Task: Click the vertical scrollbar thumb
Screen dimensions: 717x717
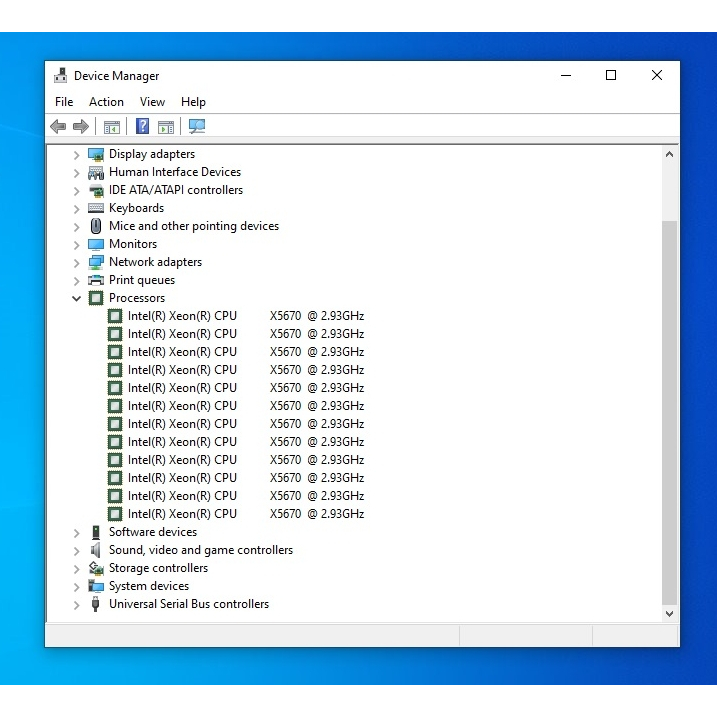Action: (669, 412)
